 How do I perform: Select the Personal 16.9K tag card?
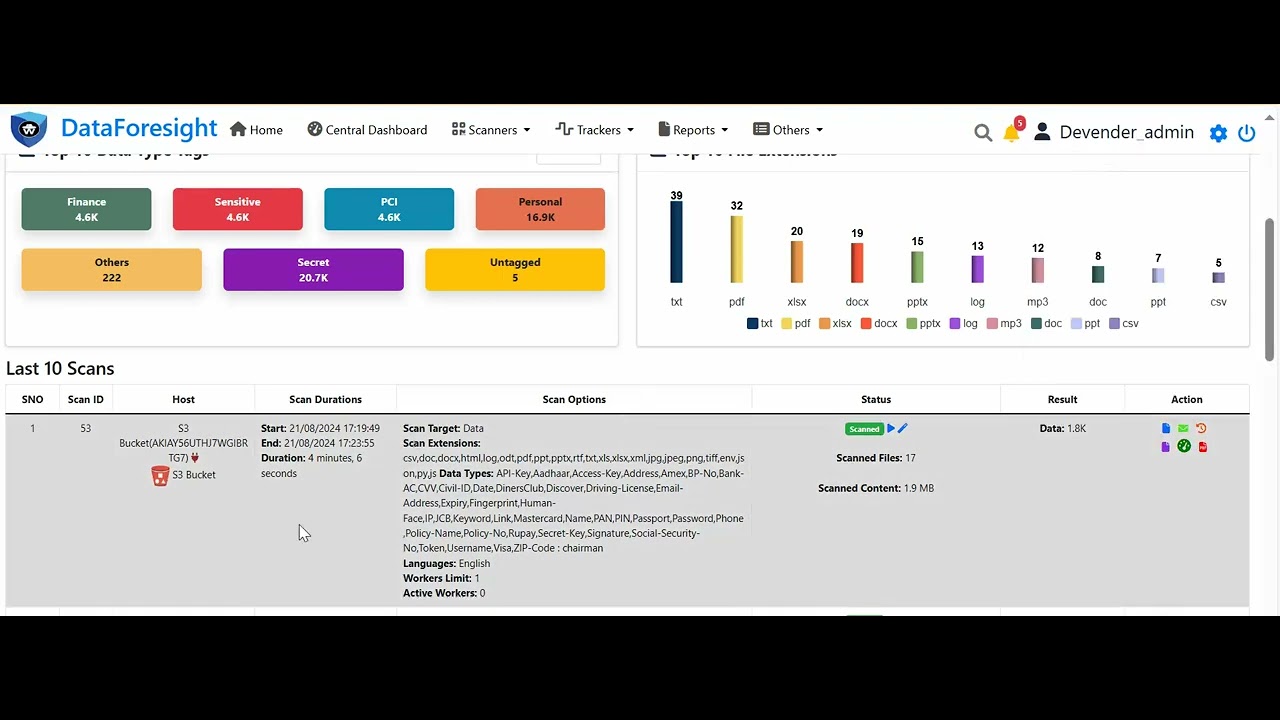pyautogui.click(x=540, y=209)
